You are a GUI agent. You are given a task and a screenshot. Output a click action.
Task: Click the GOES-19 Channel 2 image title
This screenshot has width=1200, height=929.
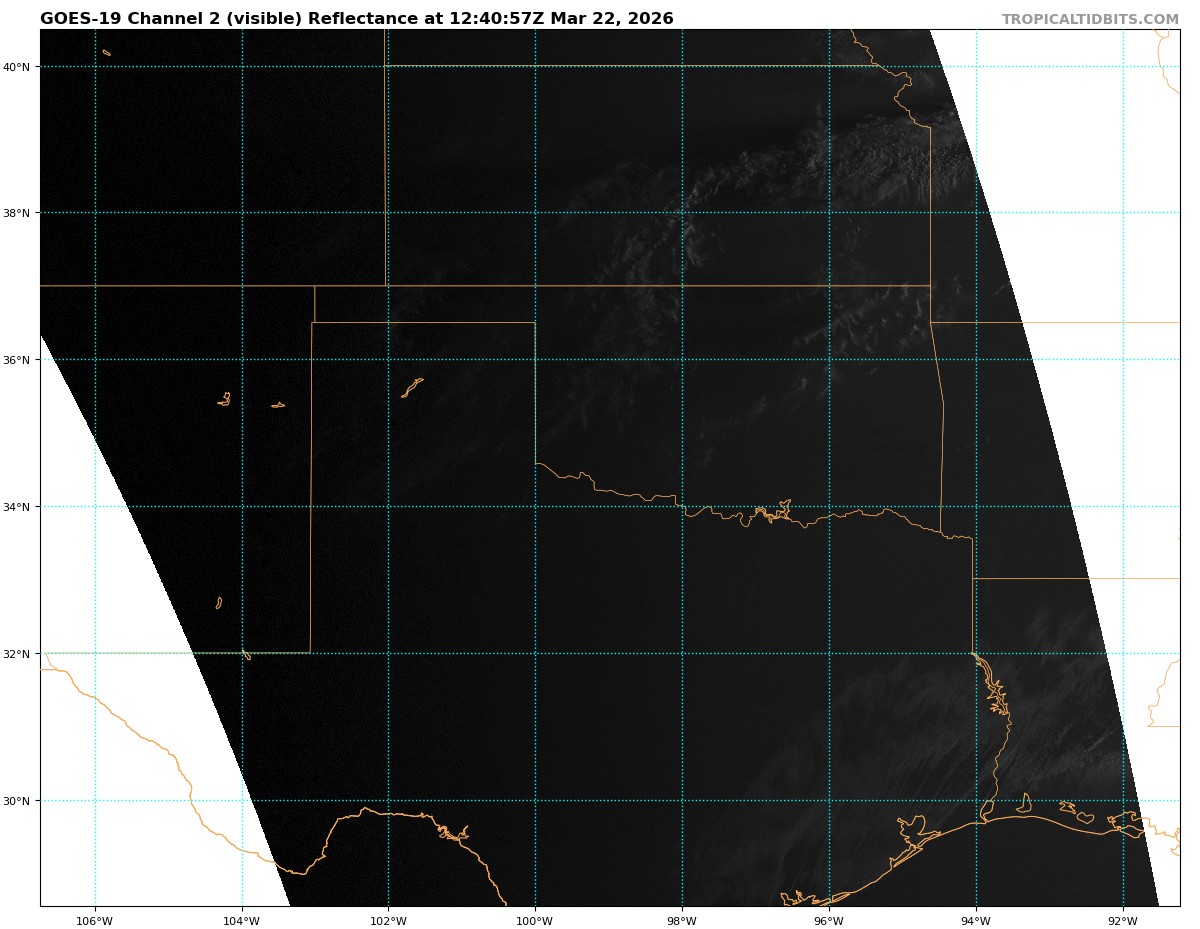[357, 19]
